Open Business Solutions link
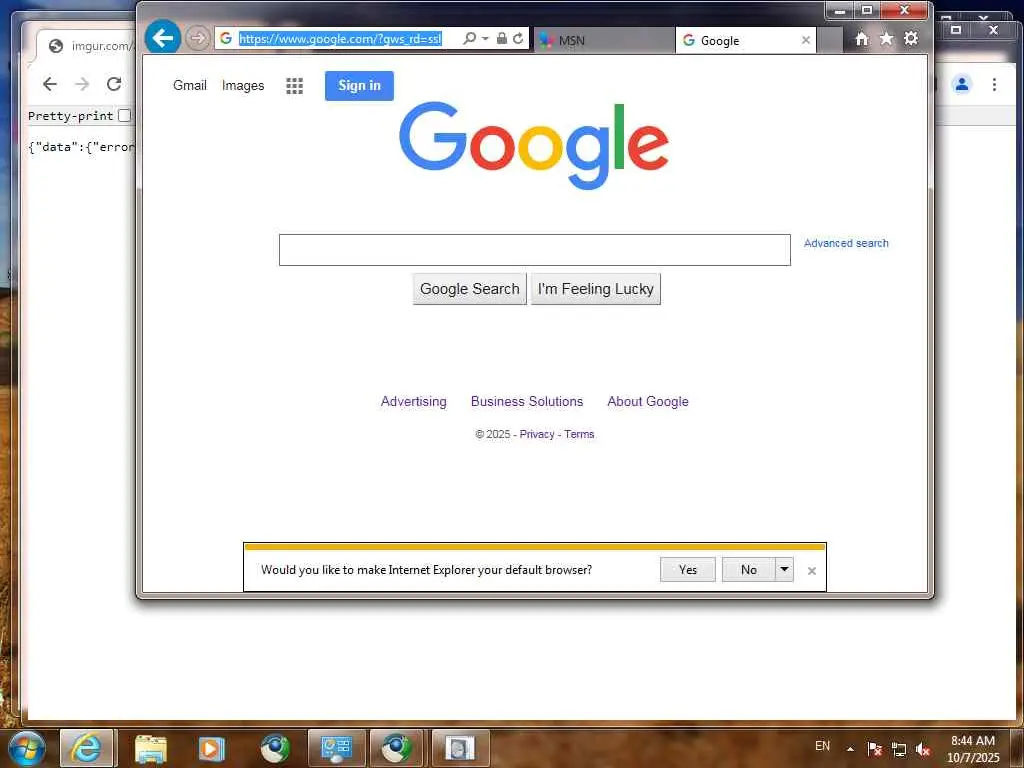 pos(527,401)
